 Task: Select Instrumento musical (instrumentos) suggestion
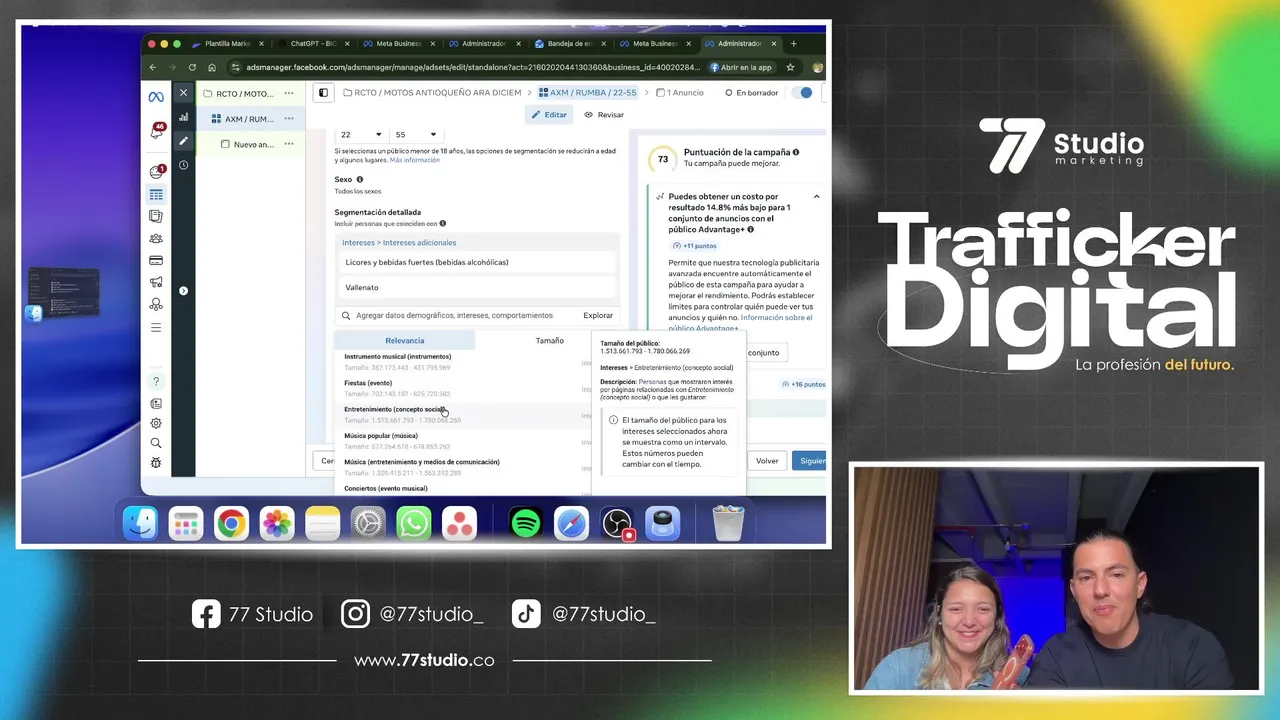pyautogui.click(x=462, y=362)
